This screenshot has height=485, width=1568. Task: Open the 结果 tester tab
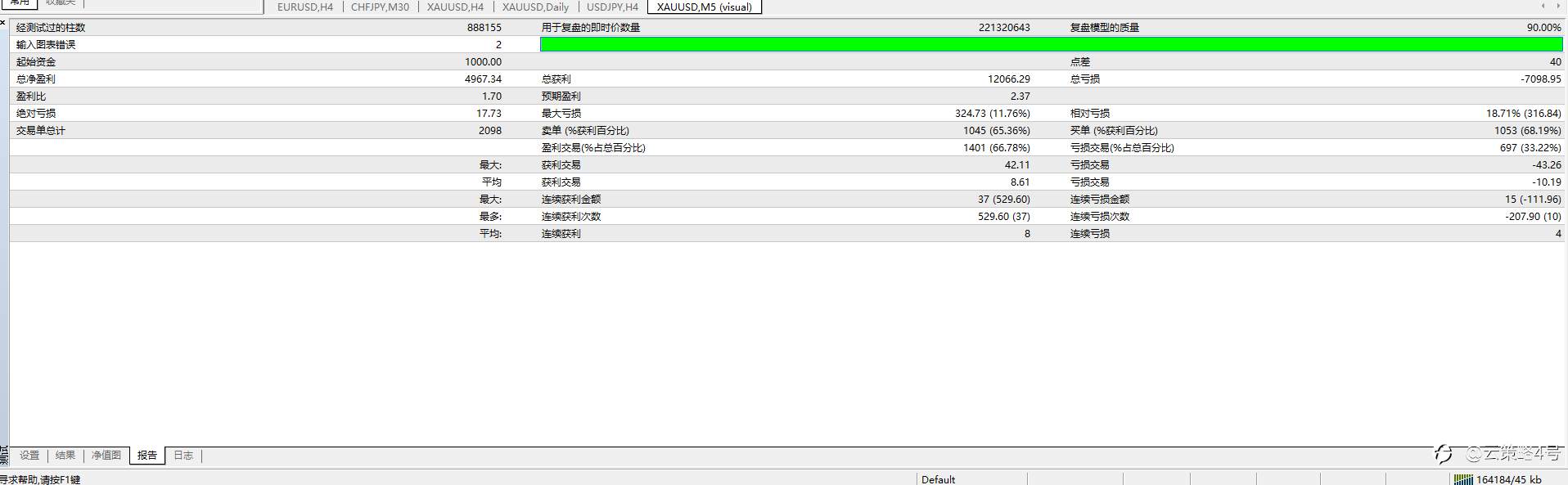(65, 456)
